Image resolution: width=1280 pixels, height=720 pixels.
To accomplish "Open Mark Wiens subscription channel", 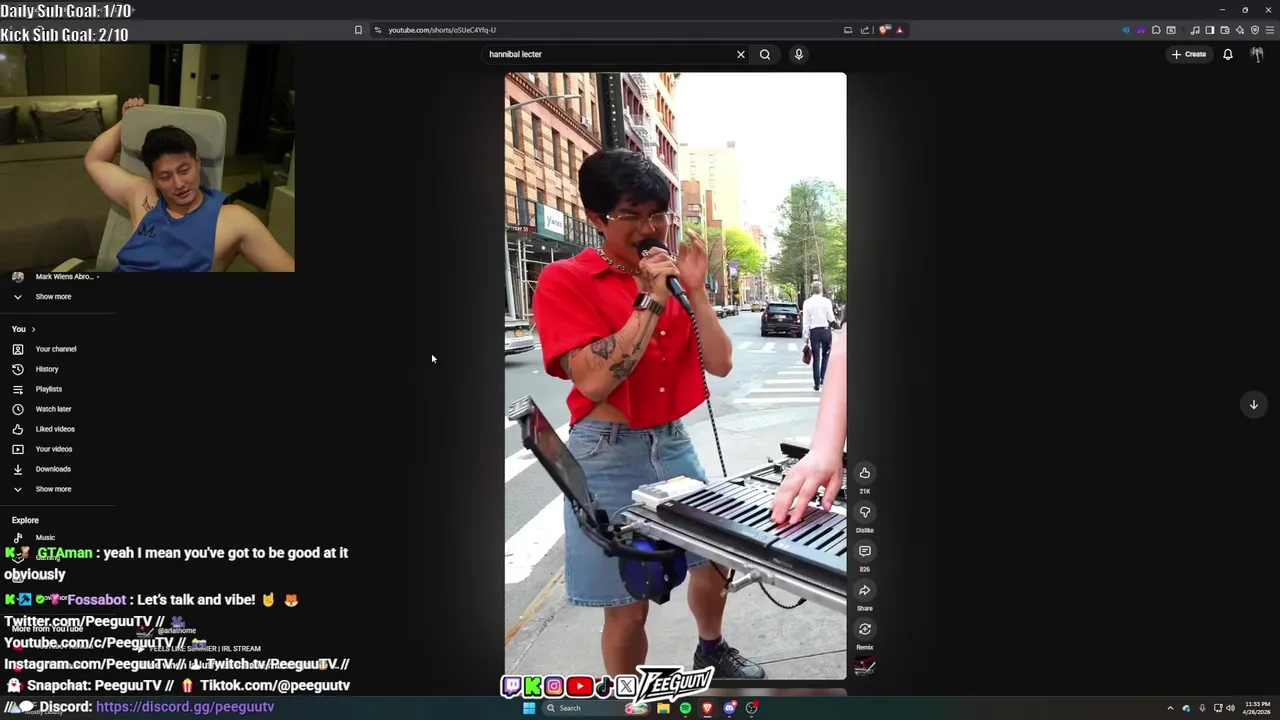I will click(x=56, y=277).
